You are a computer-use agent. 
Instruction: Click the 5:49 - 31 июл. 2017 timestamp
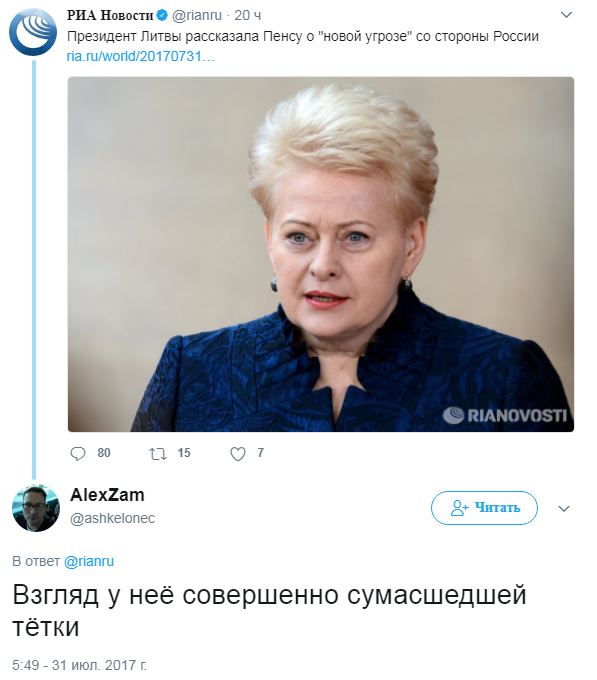coord(79,665)
